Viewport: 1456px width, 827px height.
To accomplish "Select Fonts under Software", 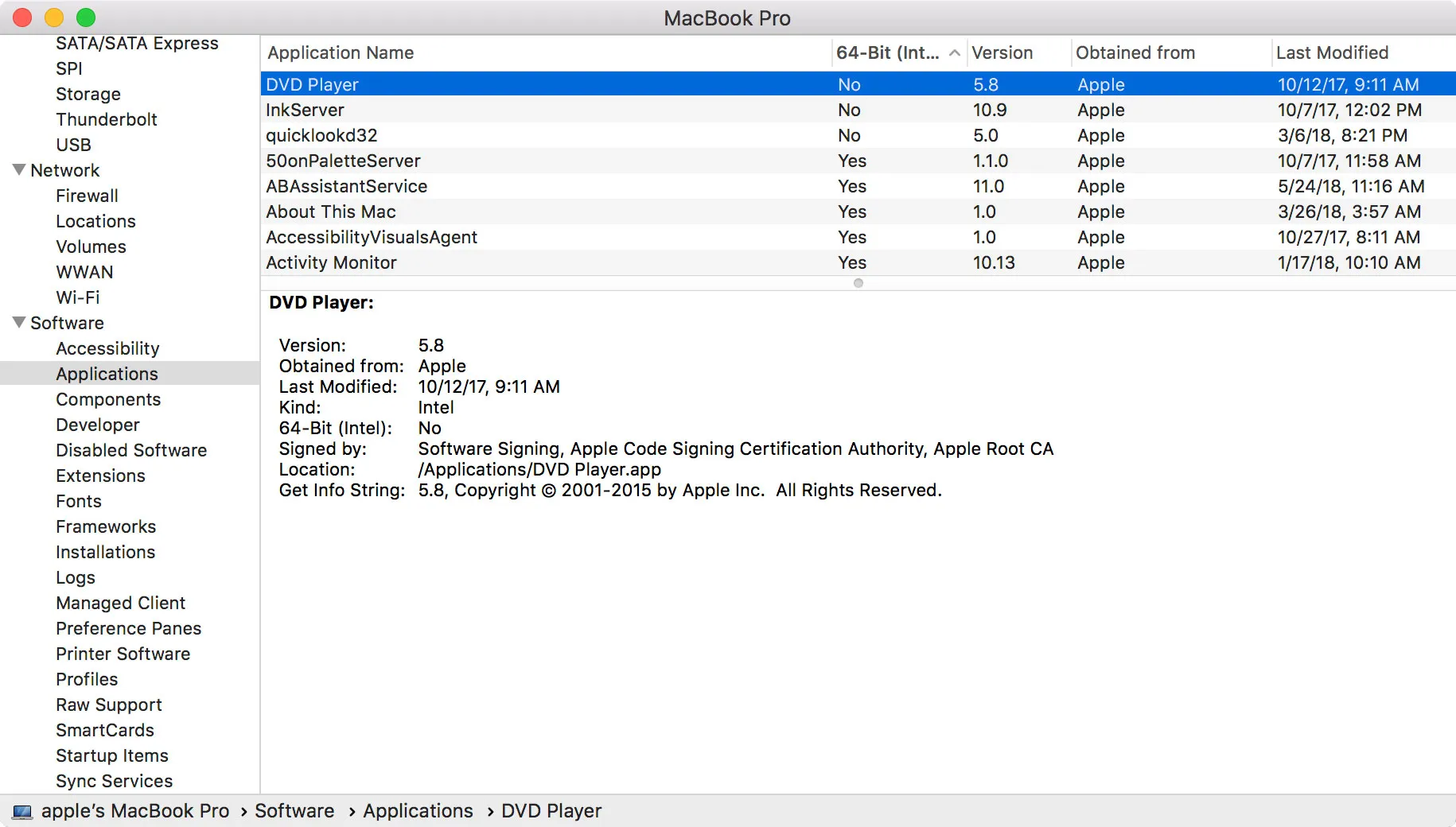I will pyautogui.click(x=78, y=501).
